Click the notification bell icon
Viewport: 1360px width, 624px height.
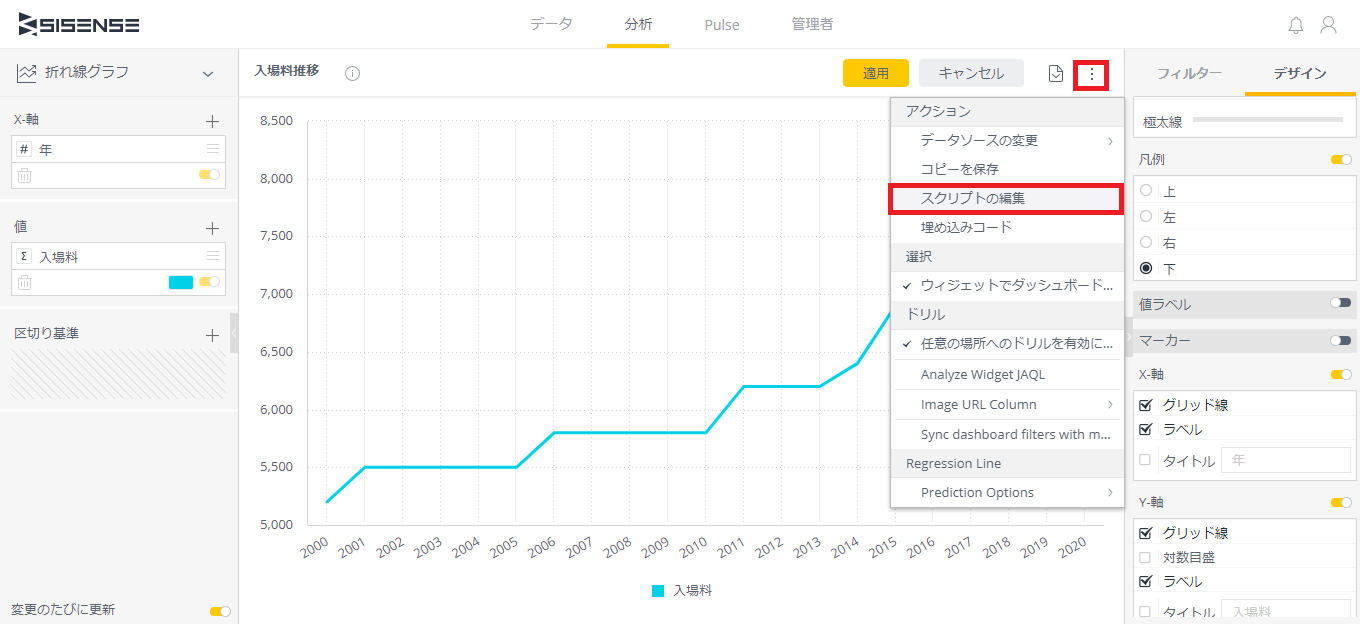[x=1296, y=25]
